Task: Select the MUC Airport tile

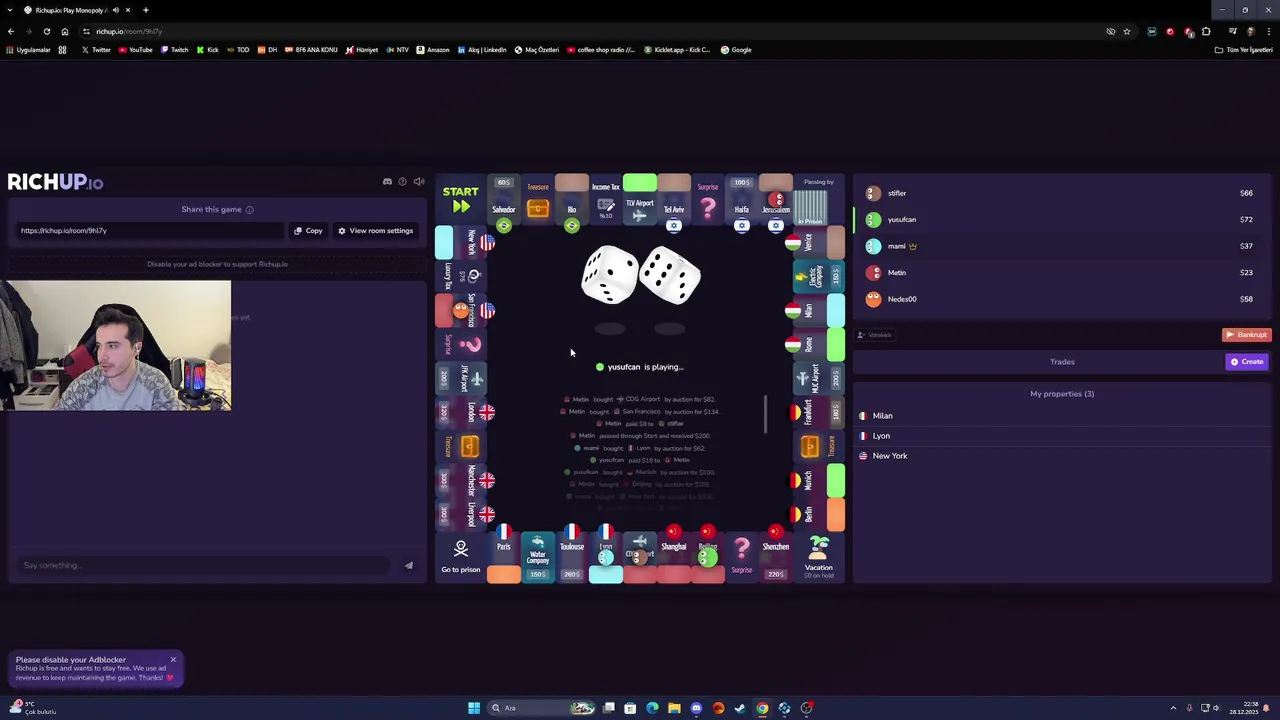Action: tap(819, 378)
